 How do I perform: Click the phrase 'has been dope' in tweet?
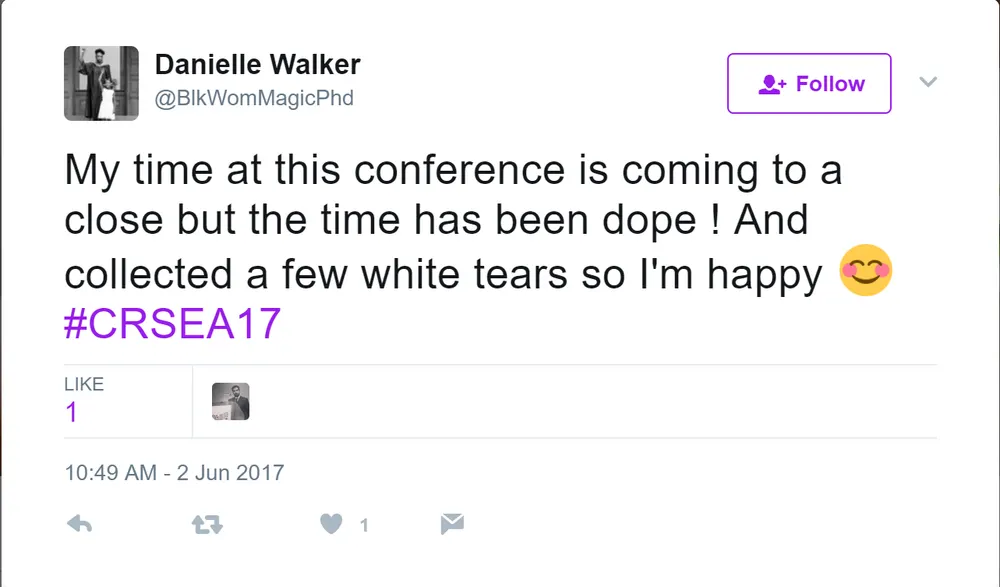[x=555, y=220]
